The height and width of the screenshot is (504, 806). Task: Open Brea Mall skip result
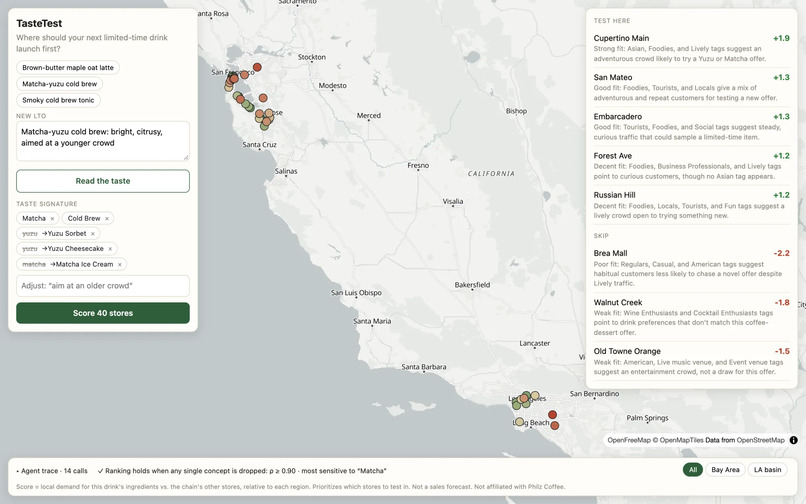point(691,268)
